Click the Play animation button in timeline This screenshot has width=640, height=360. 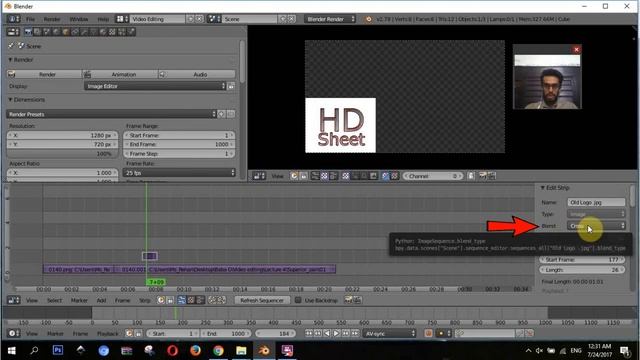(336, 333)
